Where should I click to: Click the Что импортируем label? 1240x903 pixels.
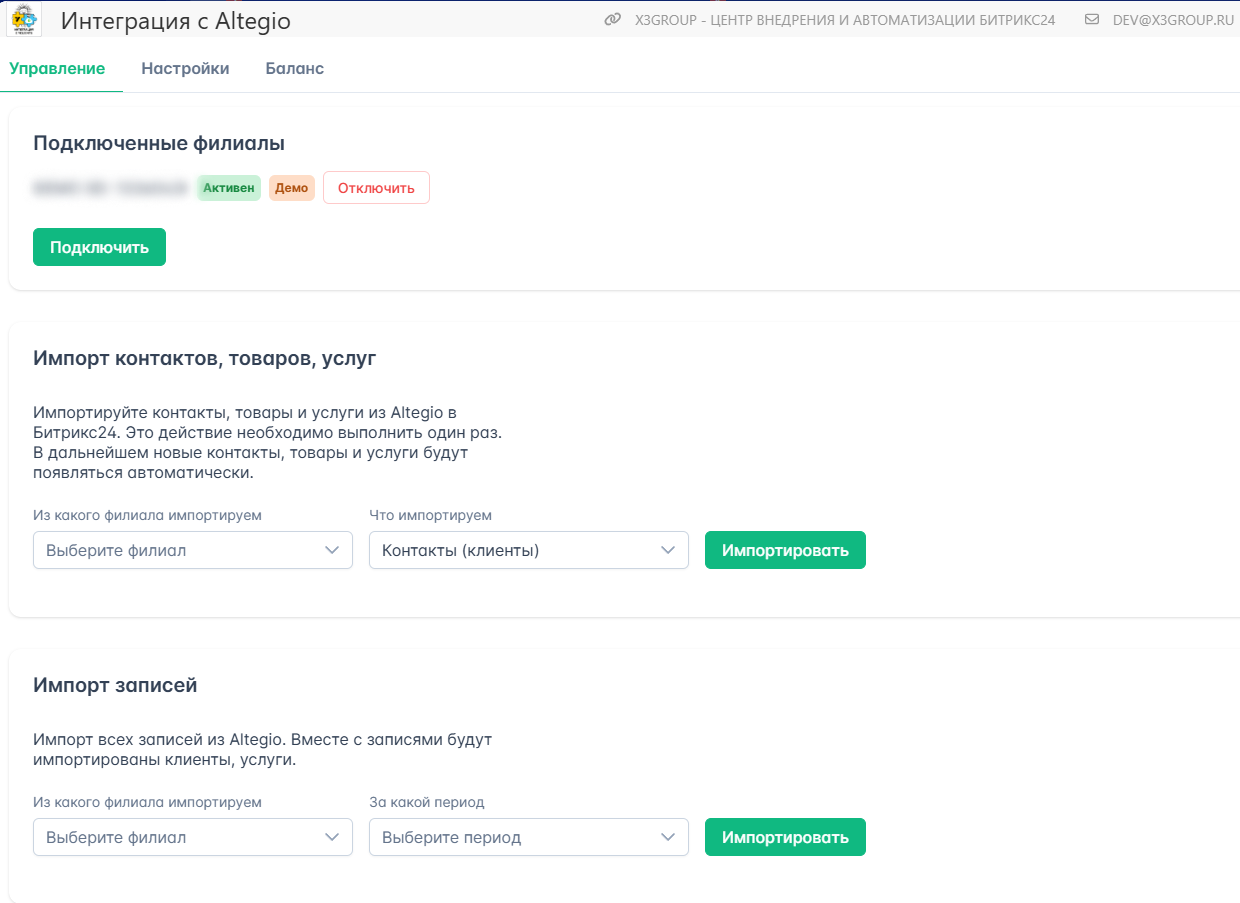[x=431, y=515]
